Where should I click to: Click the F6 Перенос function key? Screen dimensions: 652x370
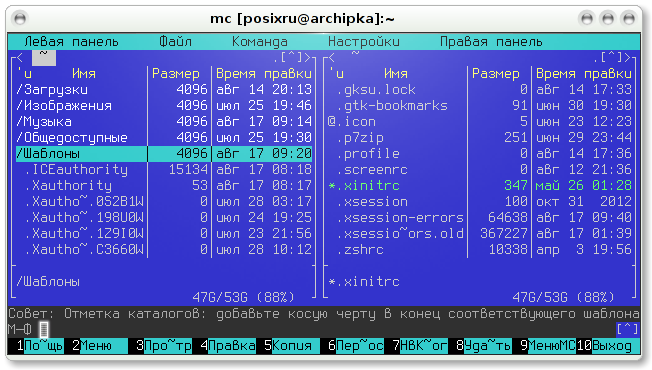[356, 345]
